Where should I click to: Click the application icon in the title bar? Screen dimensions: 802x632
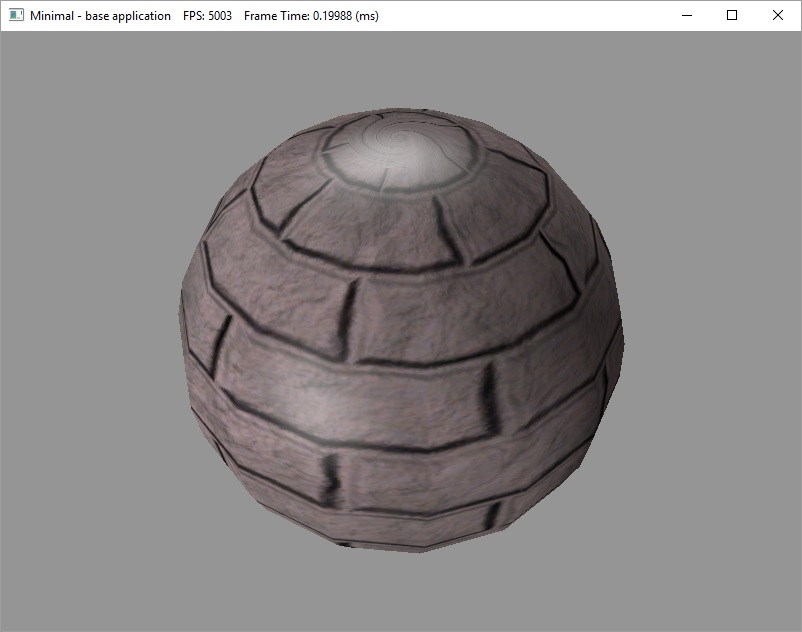coord(16,16)
